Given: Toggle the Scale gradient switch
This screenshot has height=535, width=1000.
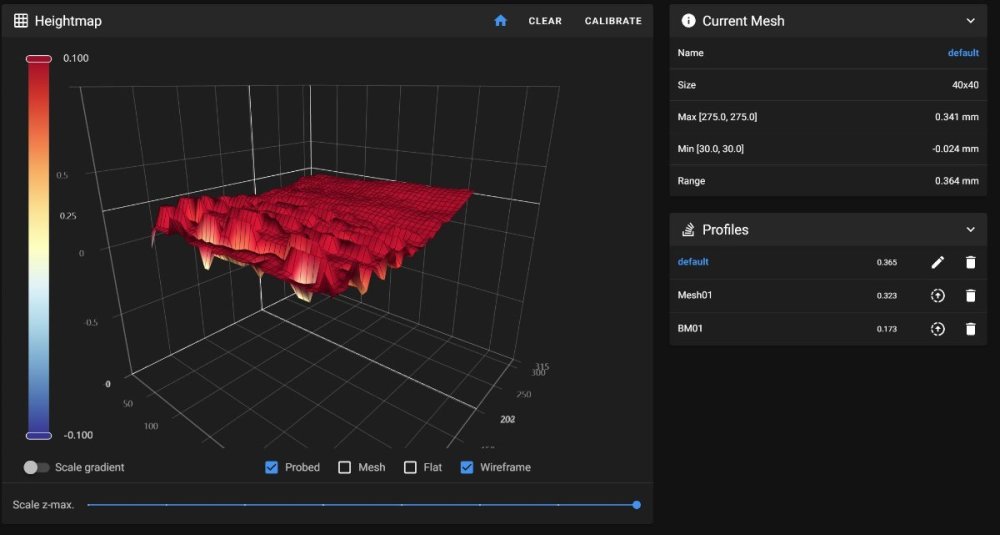Looking at the screenshot, I should tap(36, 467).
